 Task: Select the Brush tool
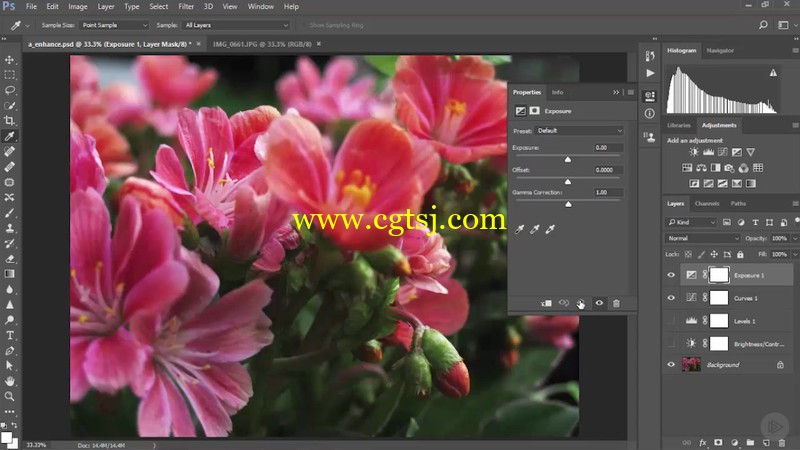click(x=9, y=213)
